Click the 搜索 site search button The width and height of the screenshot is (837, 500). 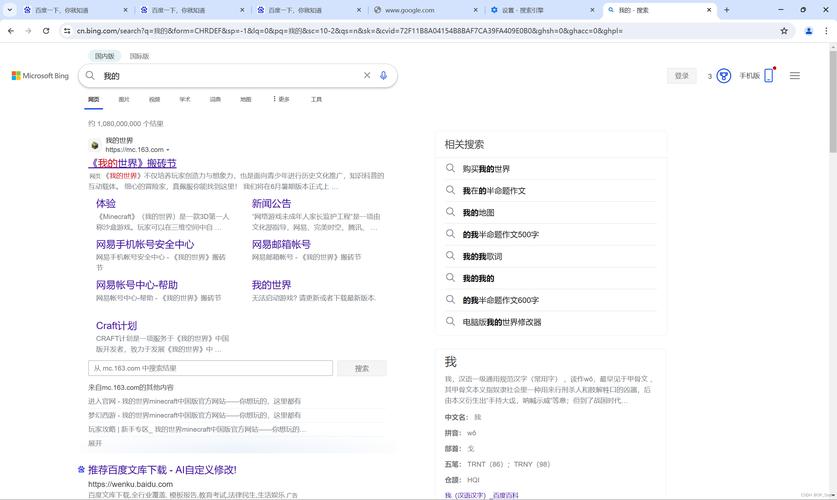[362, 368]
